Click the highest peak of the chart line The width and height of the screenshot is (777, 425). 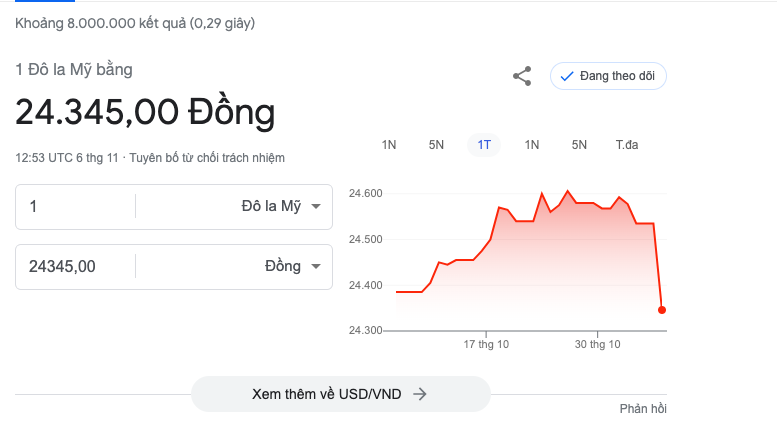click(x=568, y=191)
